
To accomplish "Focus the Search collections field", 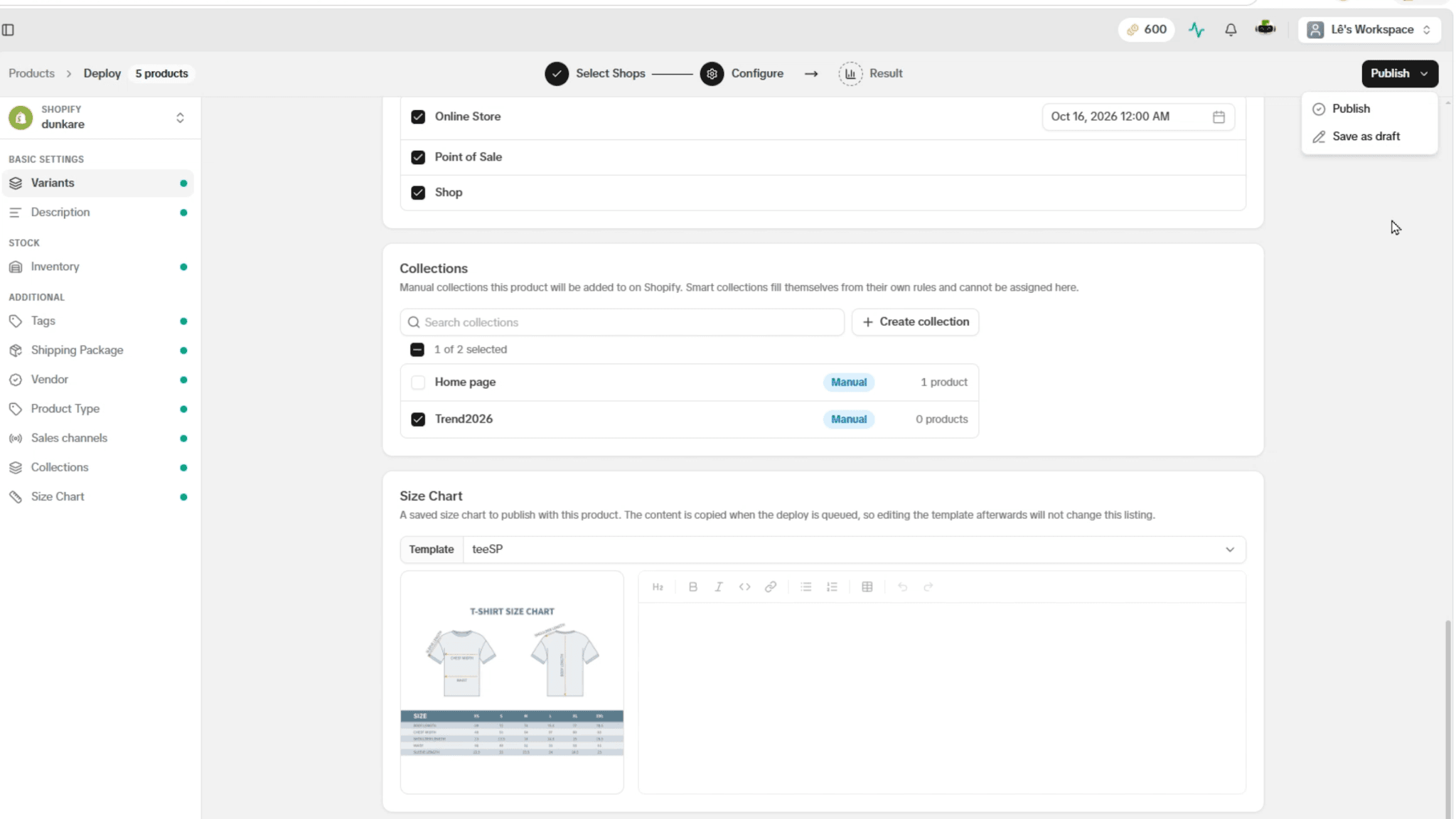I will (622, 322).
